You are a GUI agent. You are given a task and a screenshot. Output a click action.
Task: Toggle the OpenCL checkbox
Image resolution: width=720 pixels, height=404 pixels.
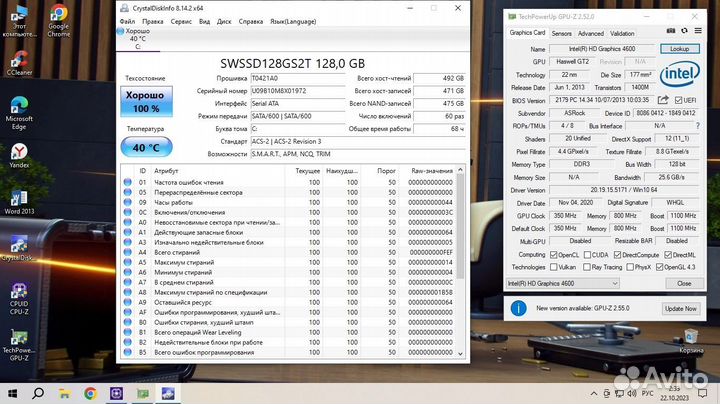click(x=553, y=255)
